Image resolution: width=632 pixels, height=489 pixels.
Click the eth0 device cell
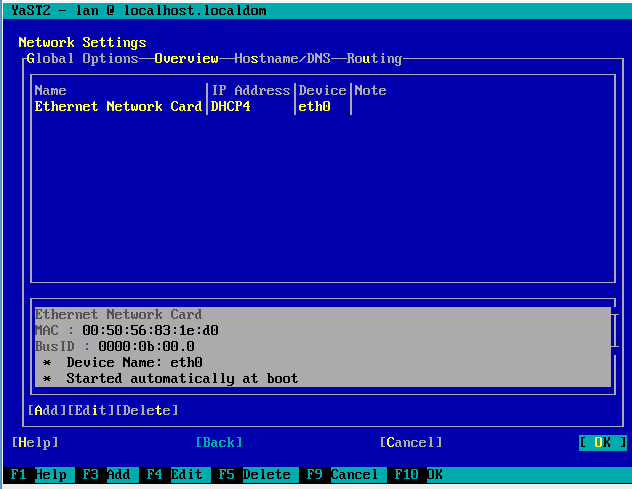point(314,106)
